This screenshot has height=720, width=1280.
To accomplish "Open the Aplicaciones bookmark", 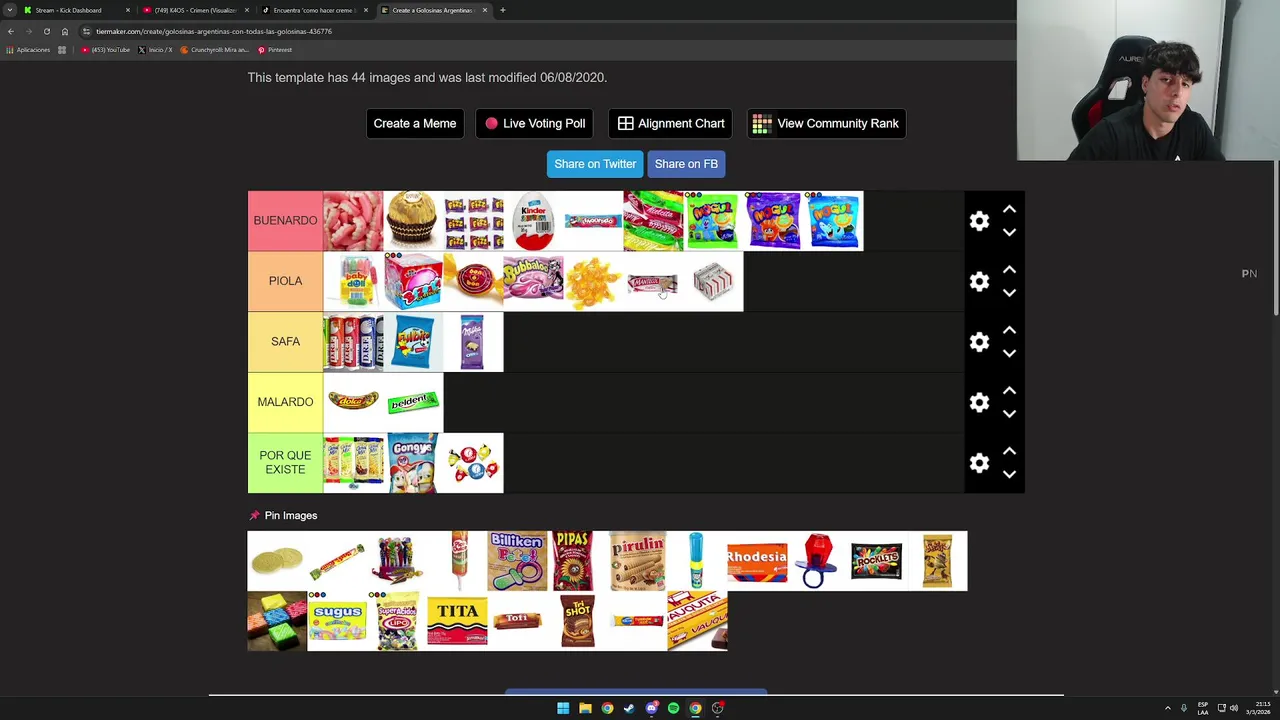I will pos(28,50).
